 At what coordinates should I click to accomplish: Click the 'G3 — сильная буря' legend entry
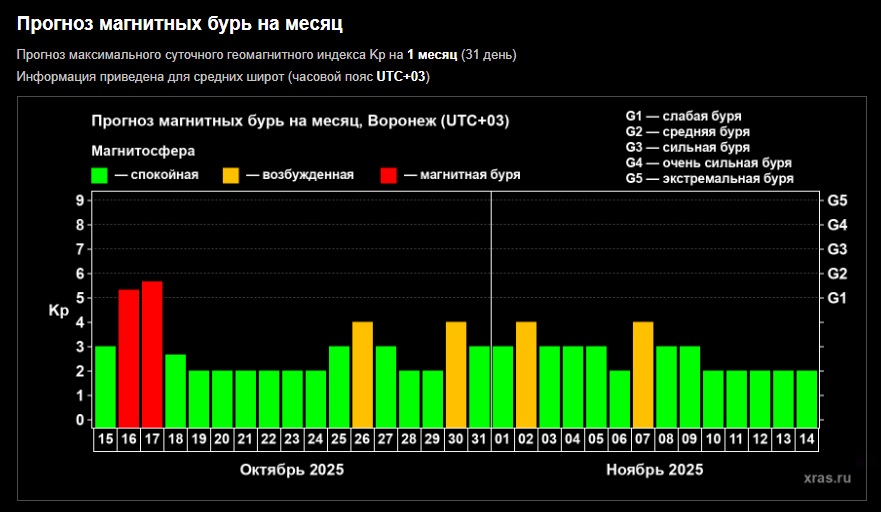[x=687, y=147]
